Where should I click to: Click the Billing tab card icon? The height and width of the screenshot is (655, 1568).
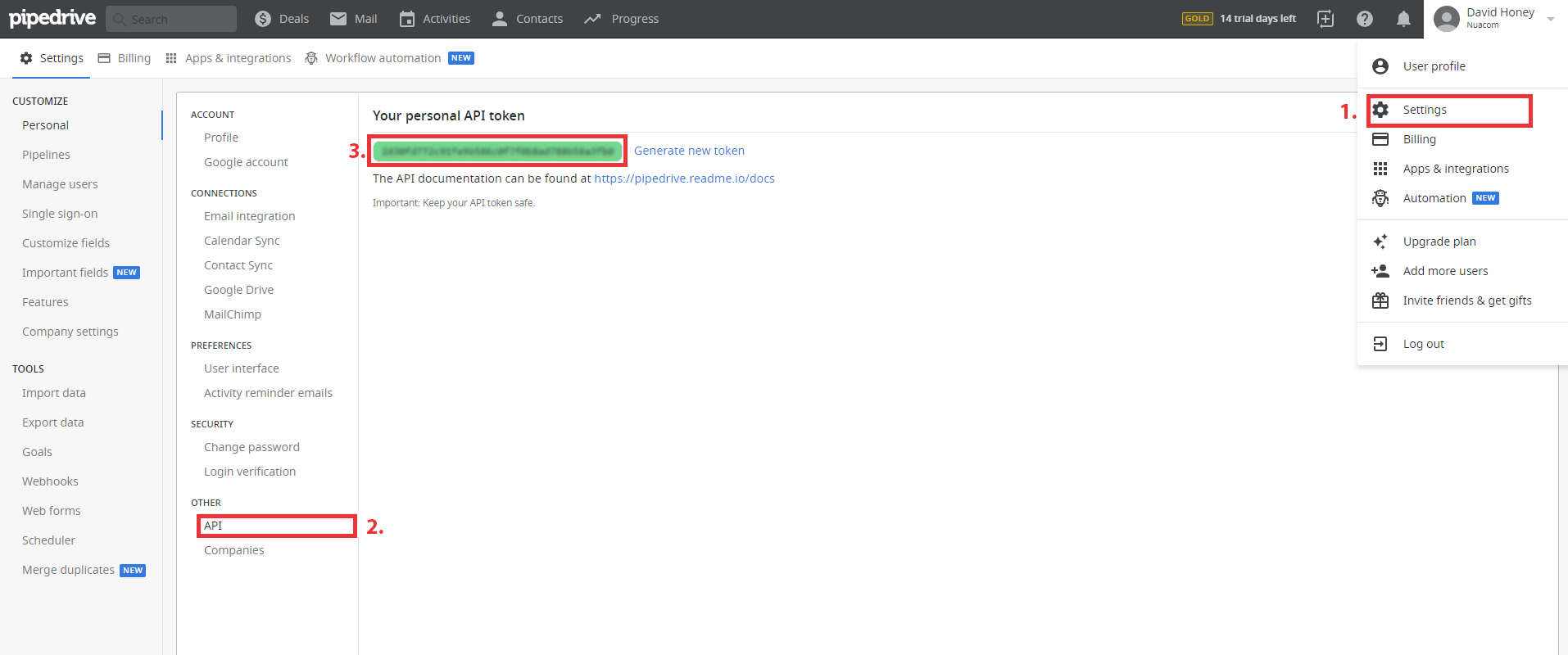click(x=104, y=58)
